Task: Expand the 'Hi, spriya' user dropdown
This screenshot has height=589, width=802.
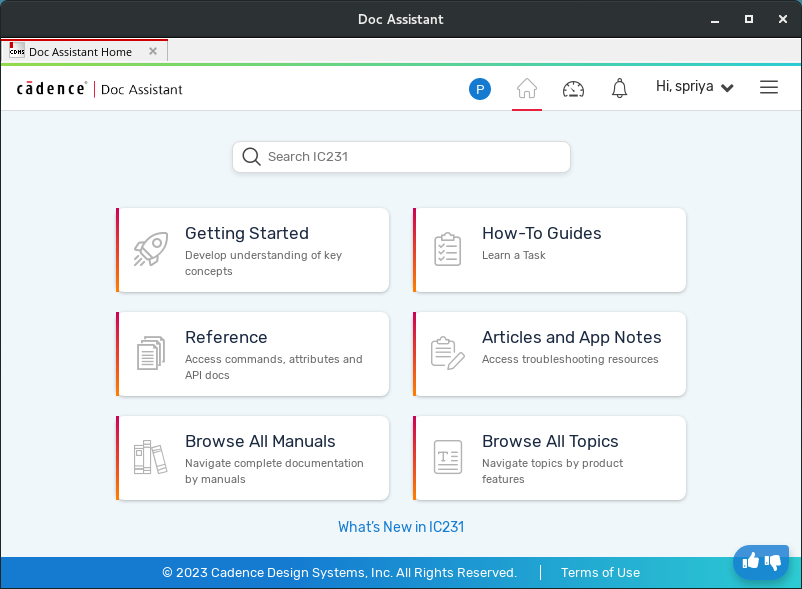Action: pos(695,87)
